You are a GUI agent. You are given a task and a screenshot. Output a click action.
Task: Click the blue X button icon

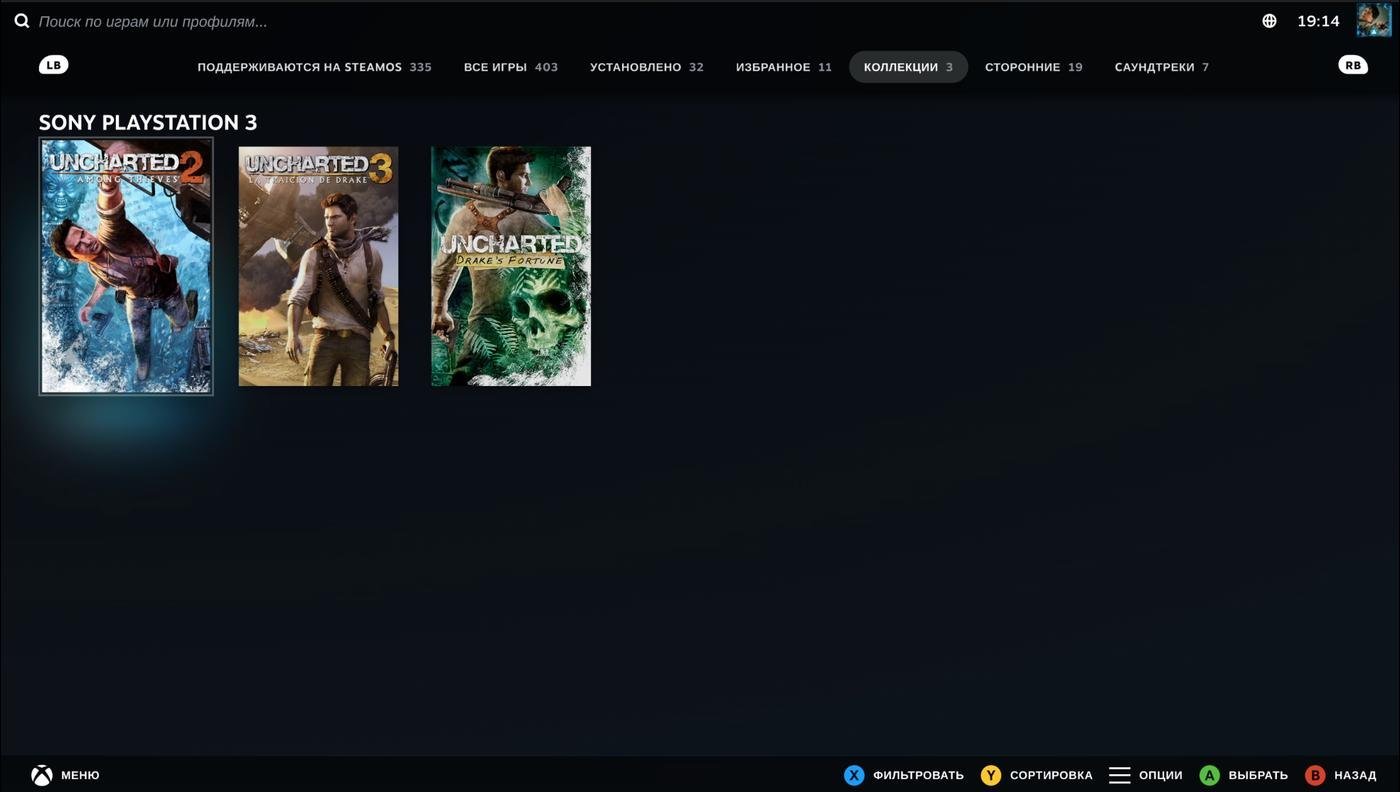pos(854,775)
